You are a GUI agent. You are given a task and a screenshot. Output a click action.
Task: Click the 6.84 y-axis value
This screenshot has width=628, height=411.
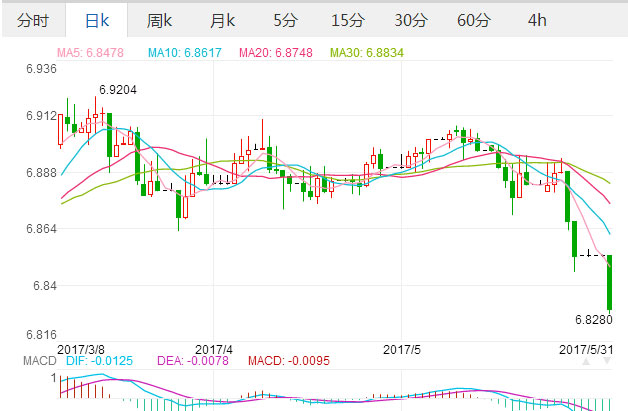(x=45, y=286)
